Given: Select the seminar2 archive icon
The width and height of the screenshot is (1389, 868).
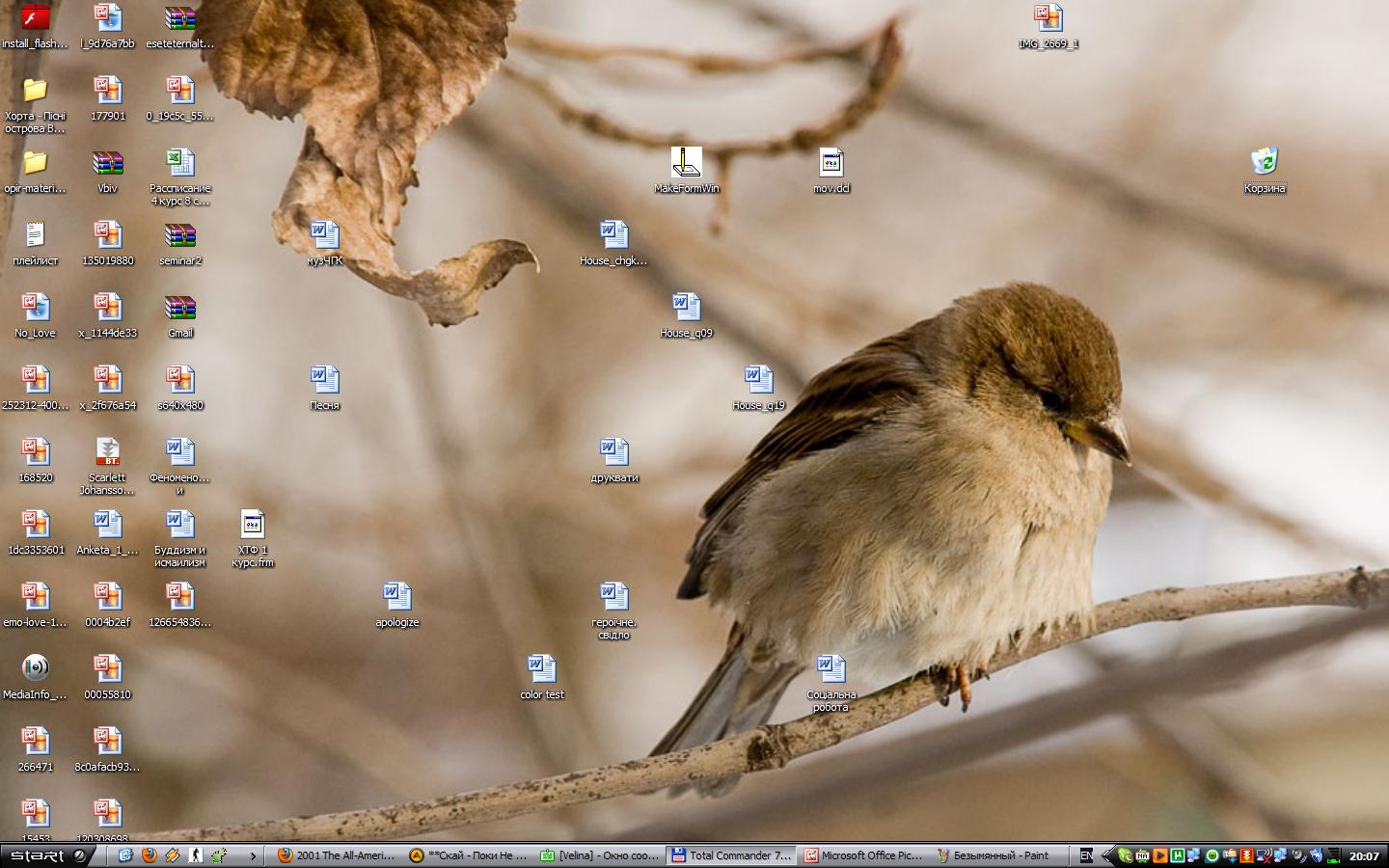Looking at the screenshot, I should pos(180,243).
